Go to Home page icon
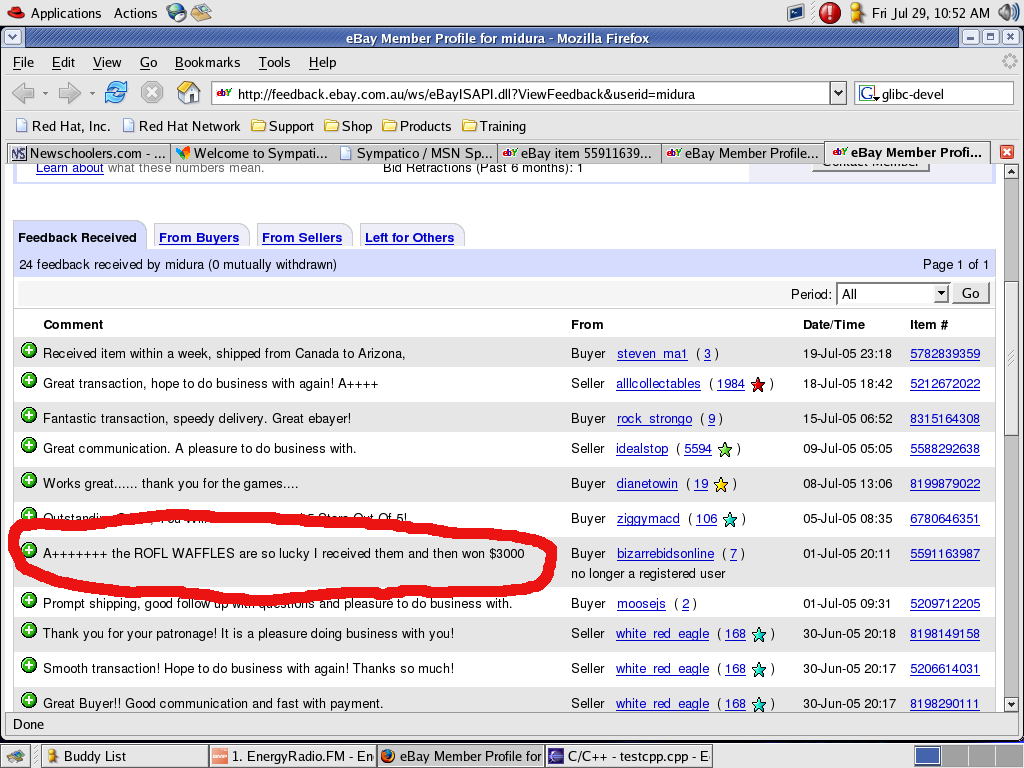Image resolution: width=1024 pixels, height=768 pixels. click(x=188, y=94)
